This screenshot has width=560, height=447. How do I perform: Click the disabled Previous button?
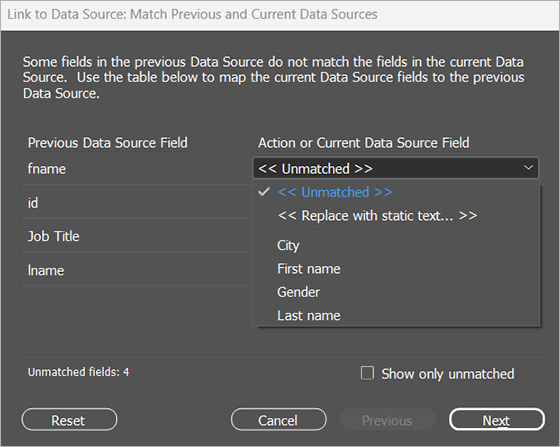click(388, 420)
